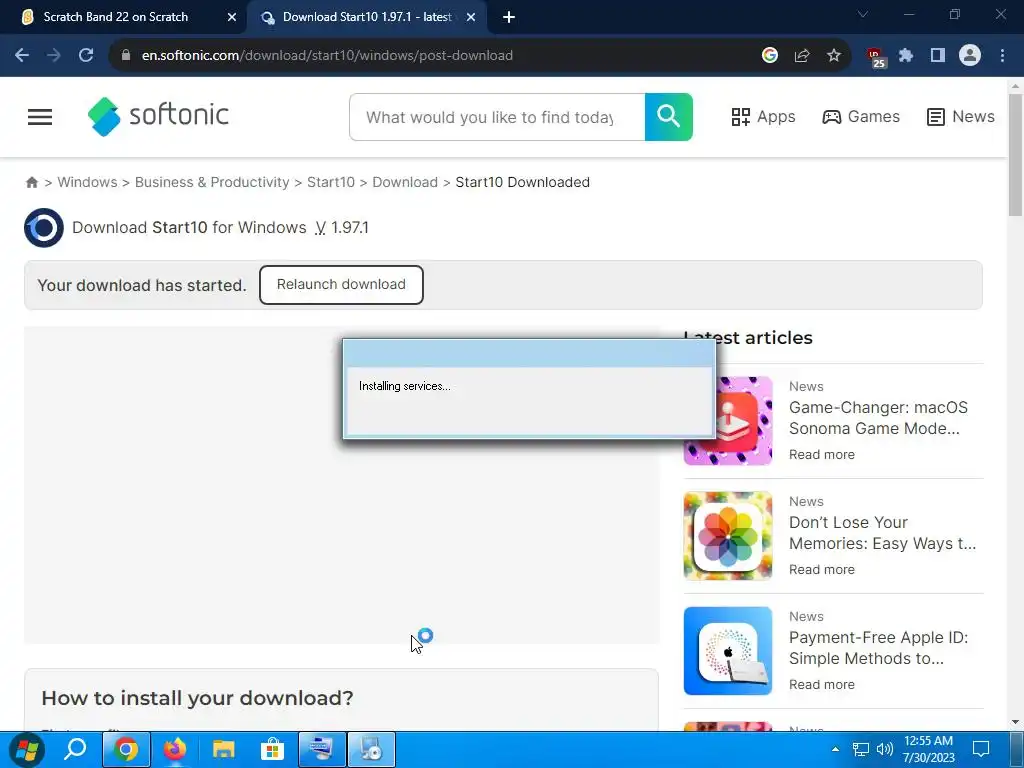Click the teal search magnifier button
Screen dimensions: 1024x768
(x=668, y=117)
